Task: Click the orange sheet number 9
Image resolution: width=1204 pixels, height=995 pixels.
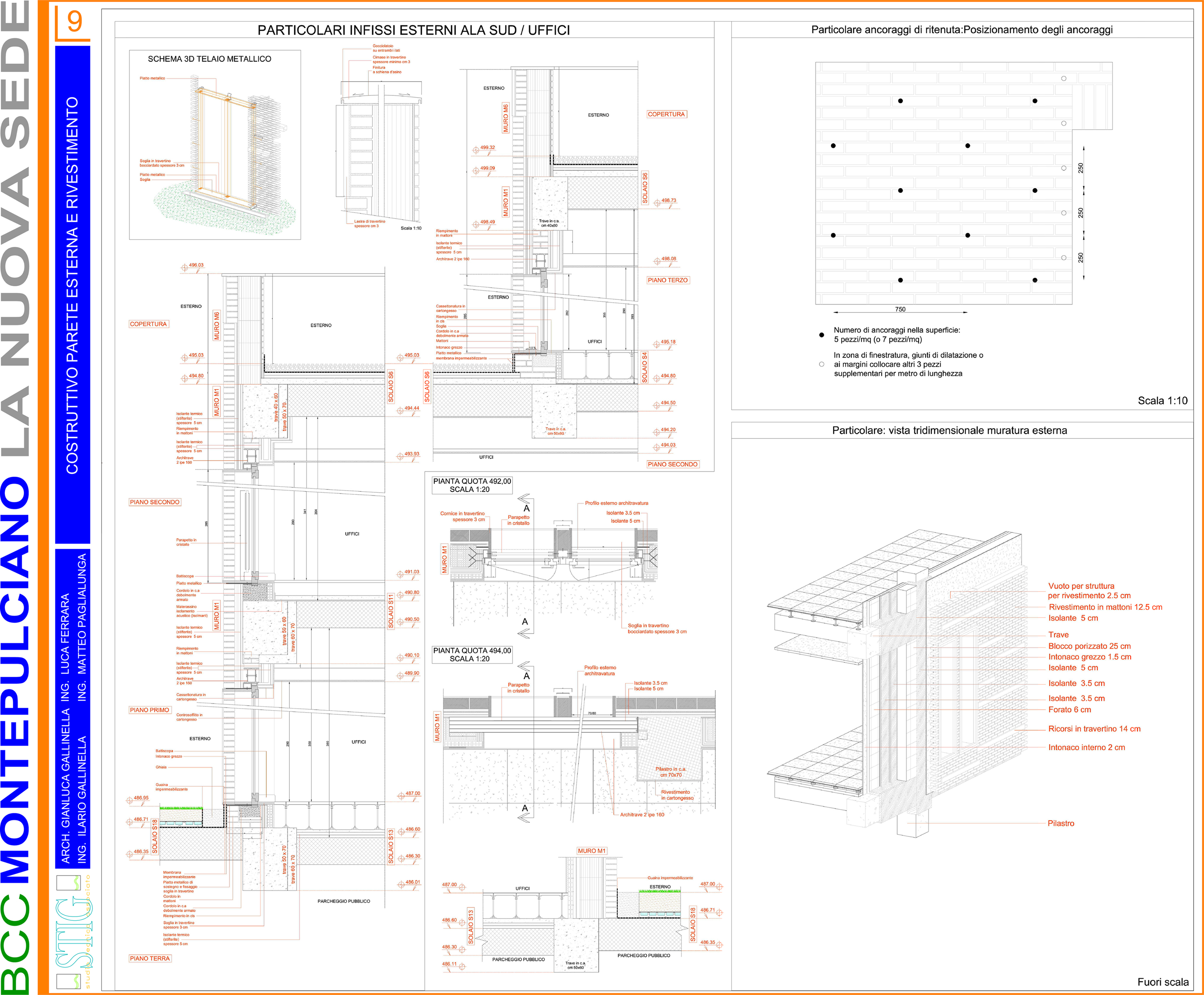Action: (74, 21)
